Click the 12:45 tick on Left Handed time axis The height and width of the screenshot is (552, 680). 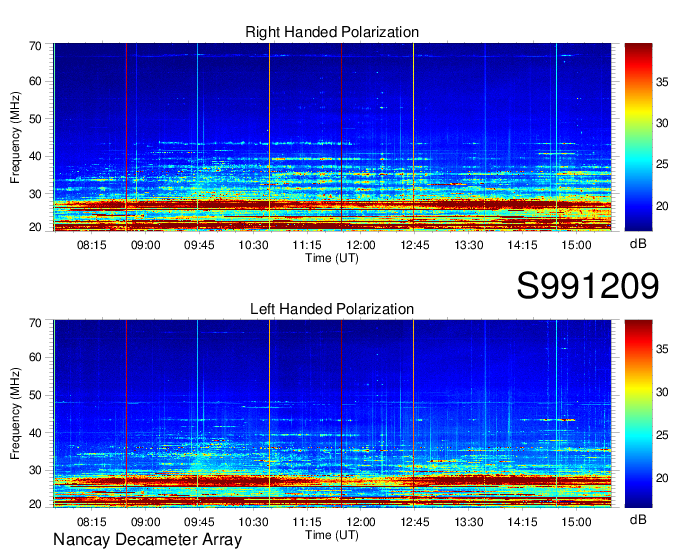(415, 521)
